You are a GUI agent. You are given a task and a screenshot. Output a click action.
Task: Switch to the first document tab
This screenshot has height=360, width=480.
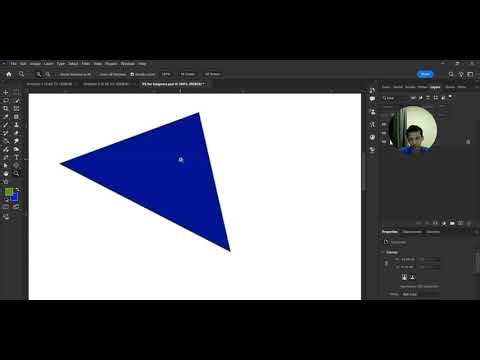coord(49,84)
